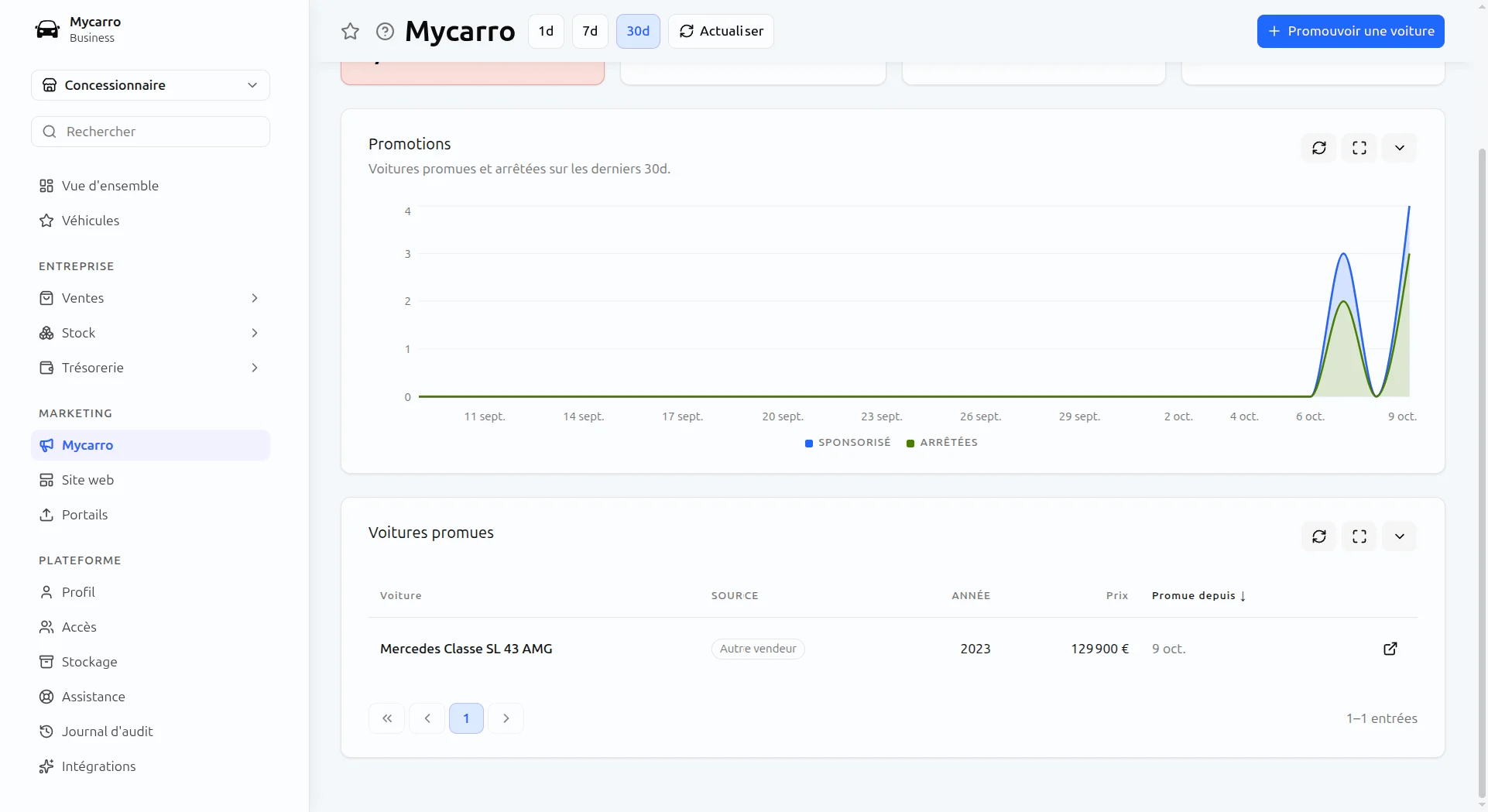1488x812 pixels.
Task: Expand the Stock submenu
Action: (151, 333)
